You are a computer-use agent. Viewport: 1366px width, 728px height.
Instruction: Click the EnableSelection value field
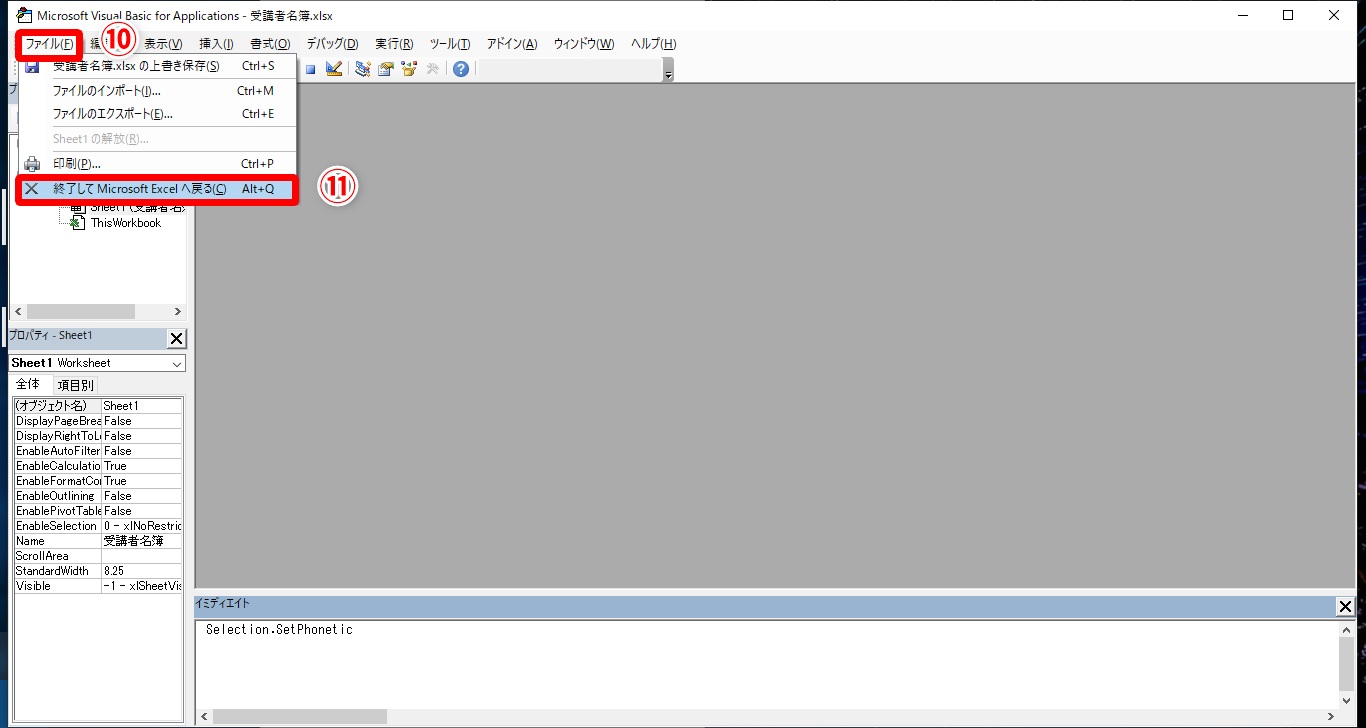[142, 526]
